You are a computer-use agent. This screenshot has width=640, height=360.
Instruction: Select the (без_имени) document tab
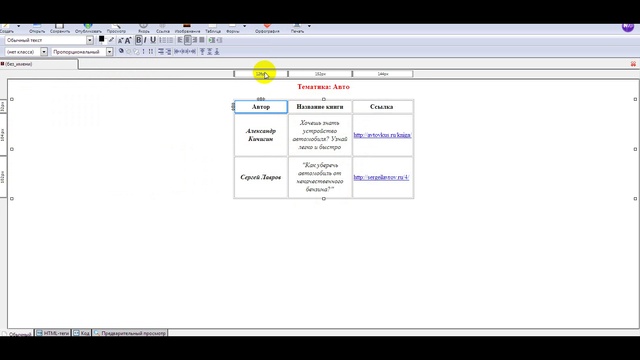[39, 64]
